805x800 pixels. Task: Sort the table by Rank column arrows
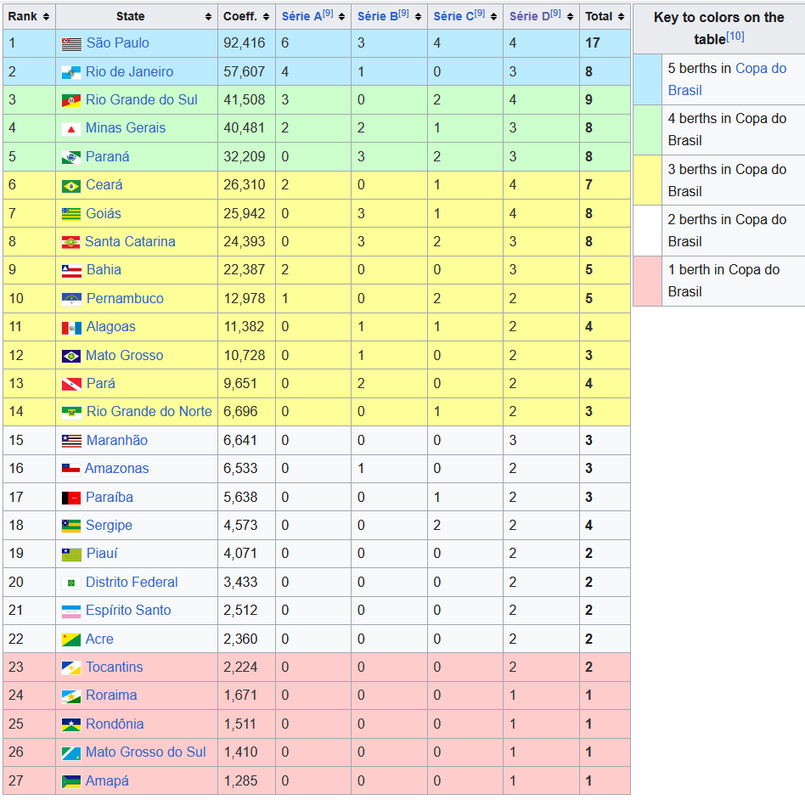tap(46, 16)
